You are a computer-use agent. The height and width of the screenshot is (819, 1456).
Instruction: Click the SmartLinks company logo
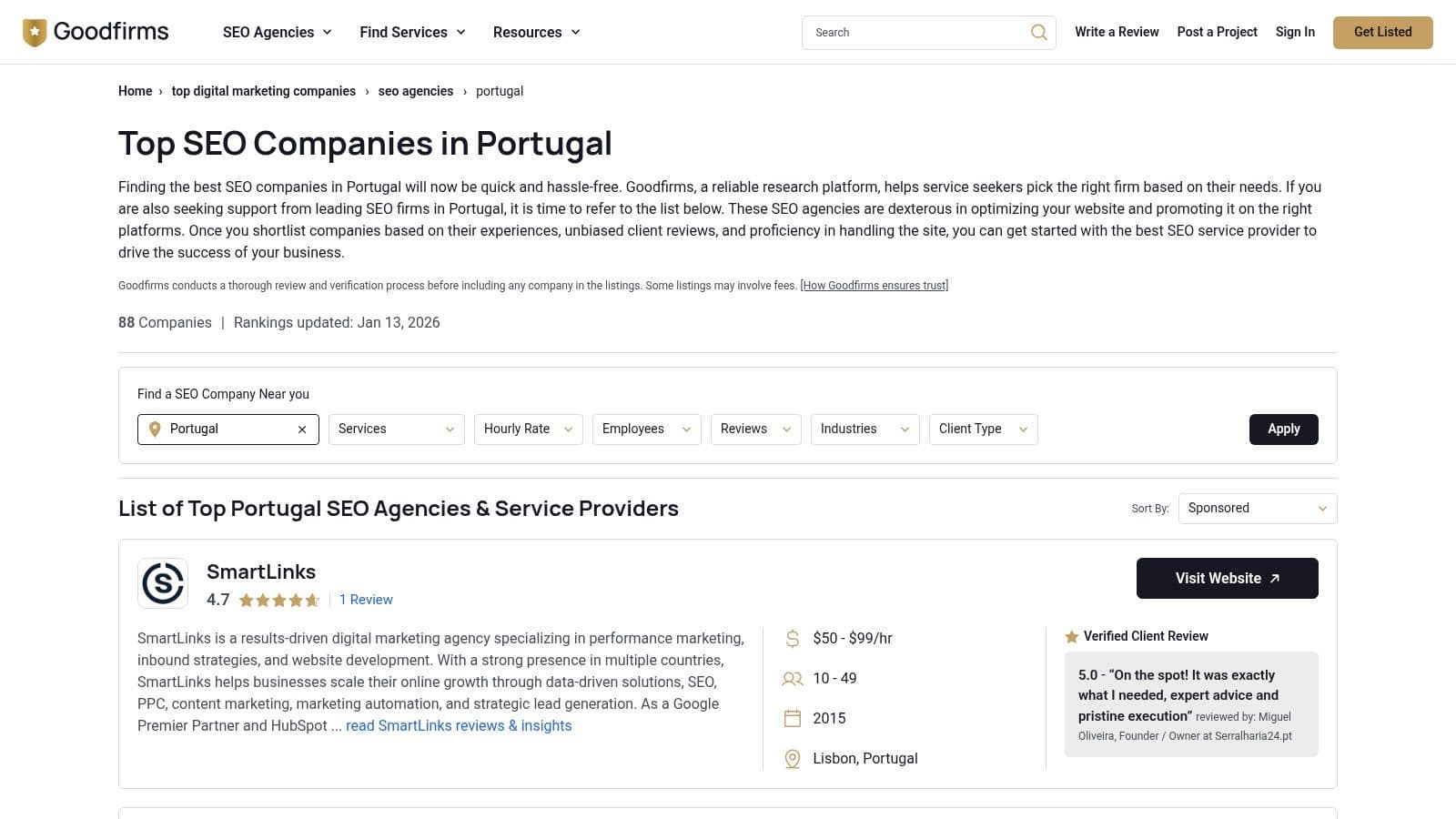tap(163, 583)
